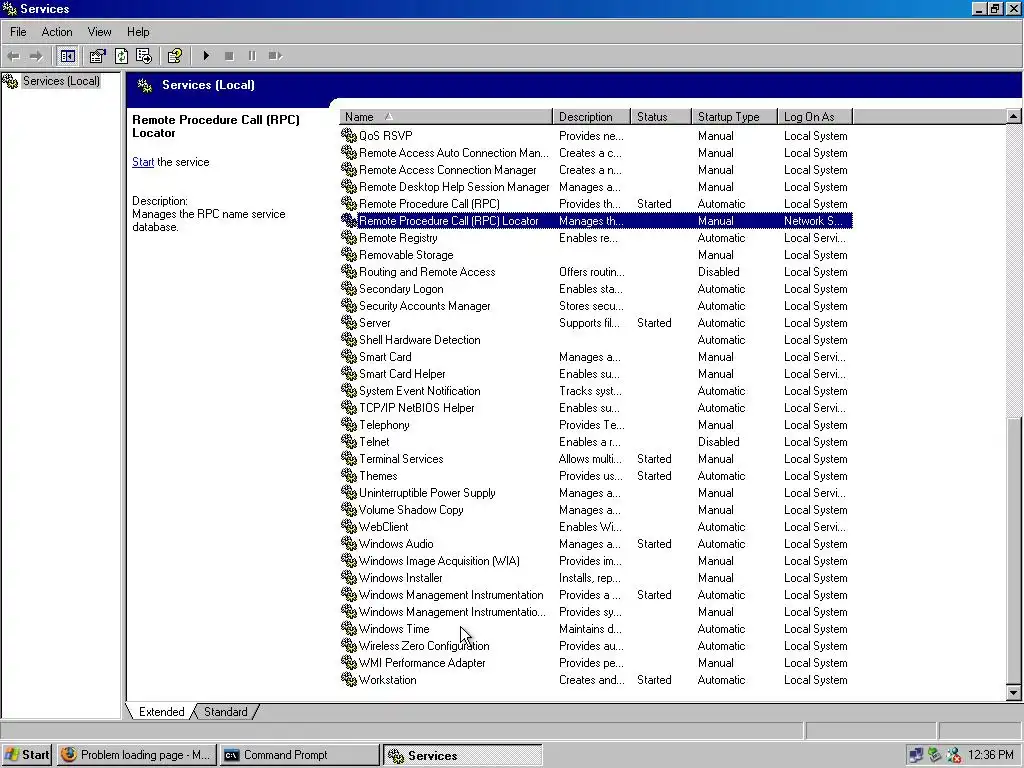Select TCP/IP NetBIOS Helper service
Image resolution: width=1024 pixels, height=768 pixels.
pos(596,408)
